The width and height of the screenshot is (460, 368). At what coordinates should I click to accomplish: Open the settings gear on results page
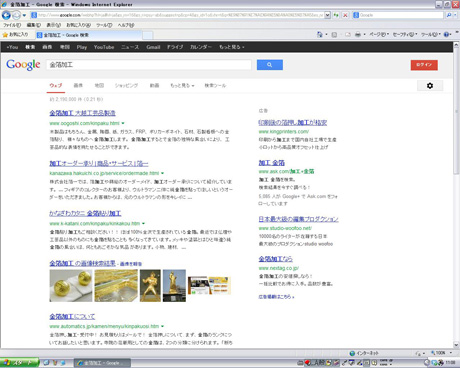(x=430, y=86)
